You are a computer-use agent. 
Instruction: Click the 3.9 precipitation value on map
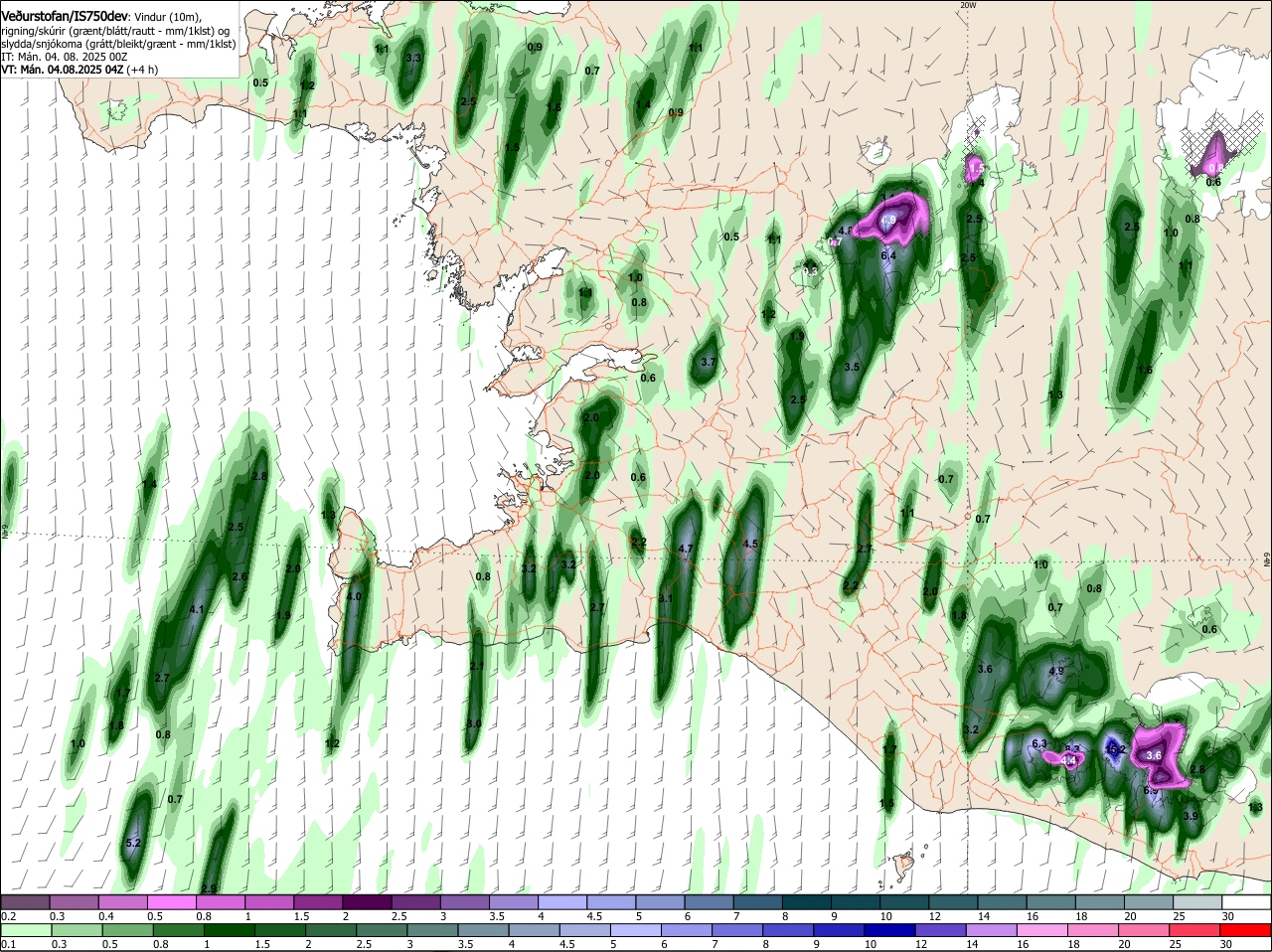(1191, 816)
